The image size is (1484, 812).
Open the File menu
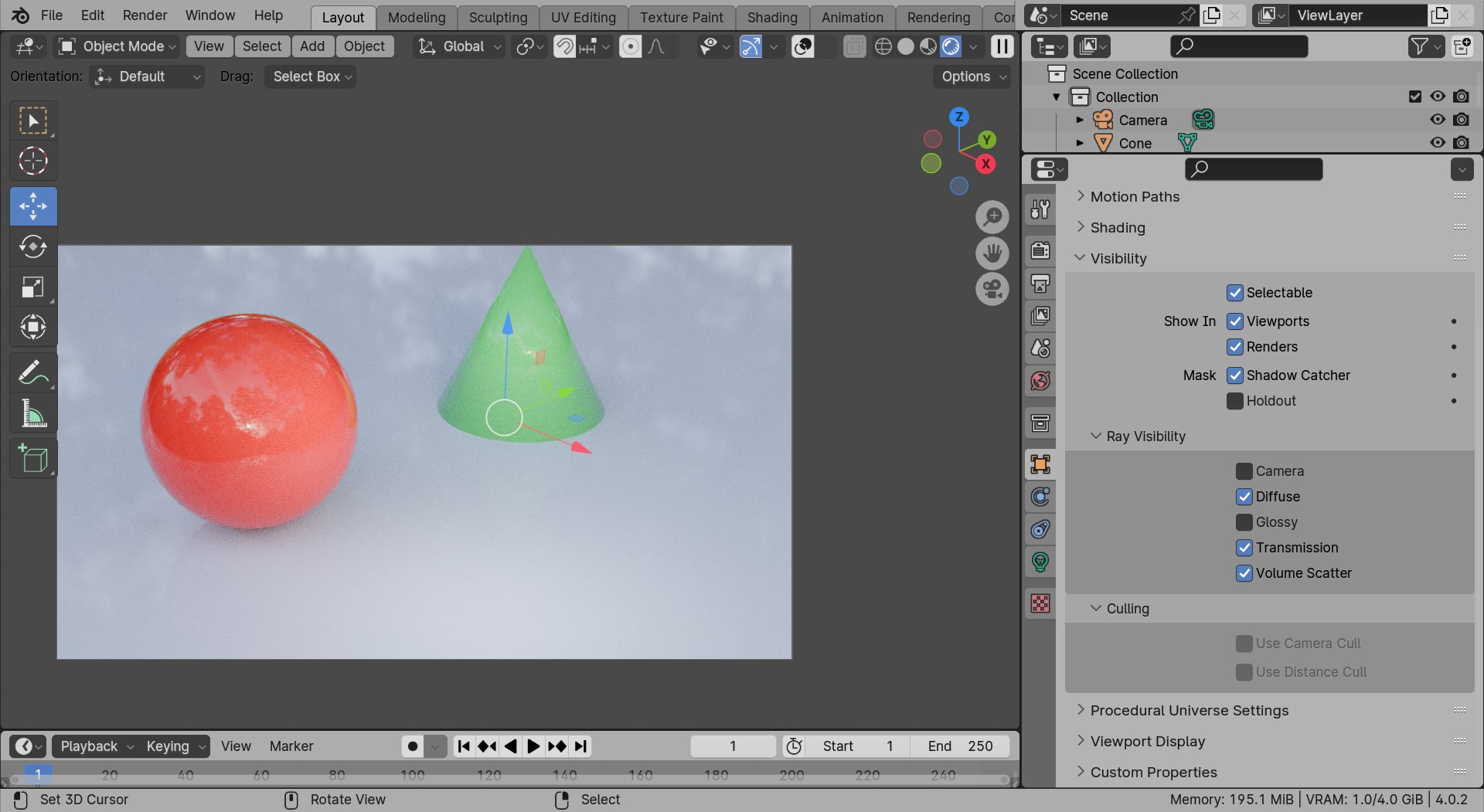[x=52, y=15]
